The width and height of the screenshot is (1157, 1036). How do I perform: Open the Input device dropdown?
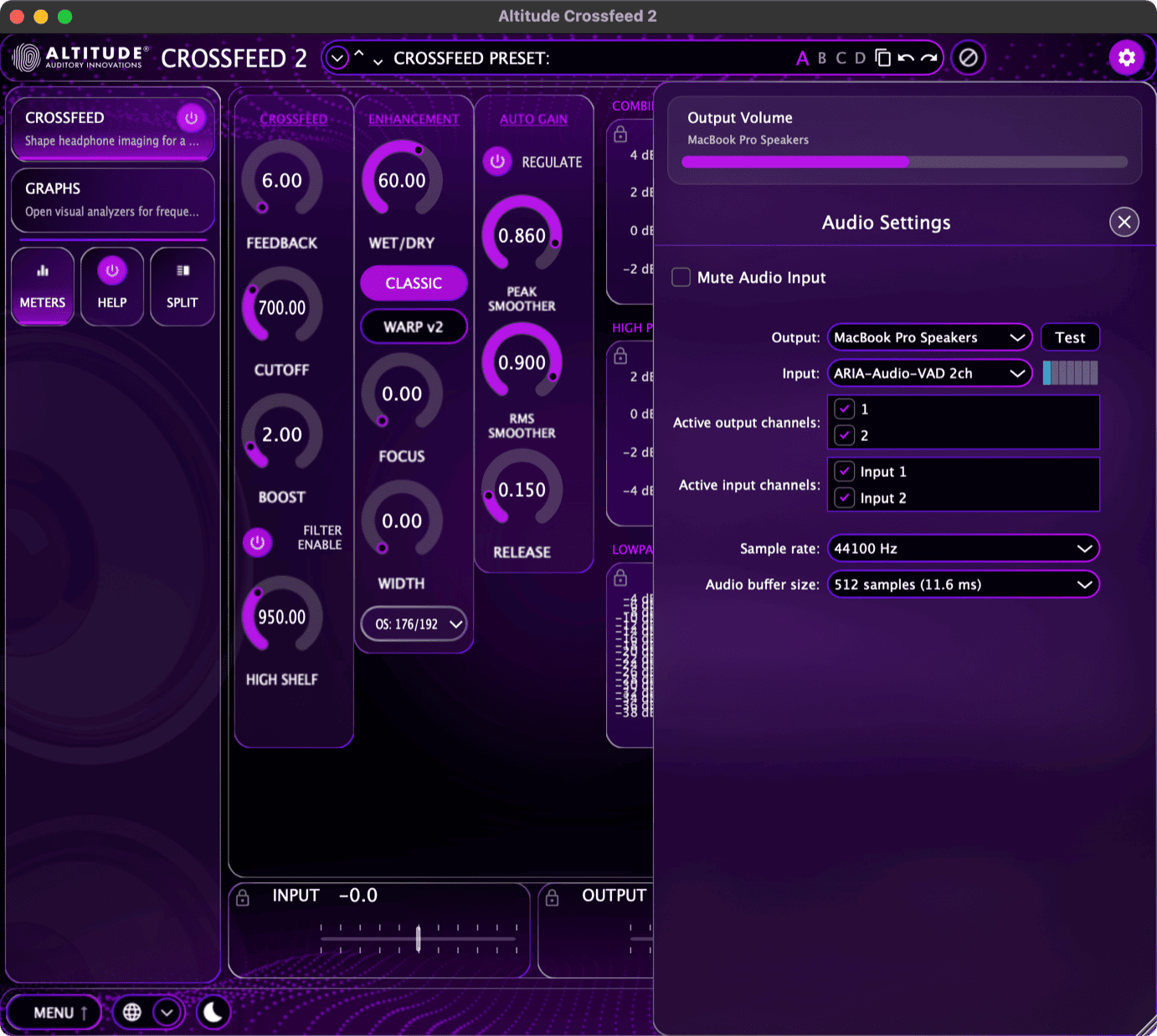[930, 373]
